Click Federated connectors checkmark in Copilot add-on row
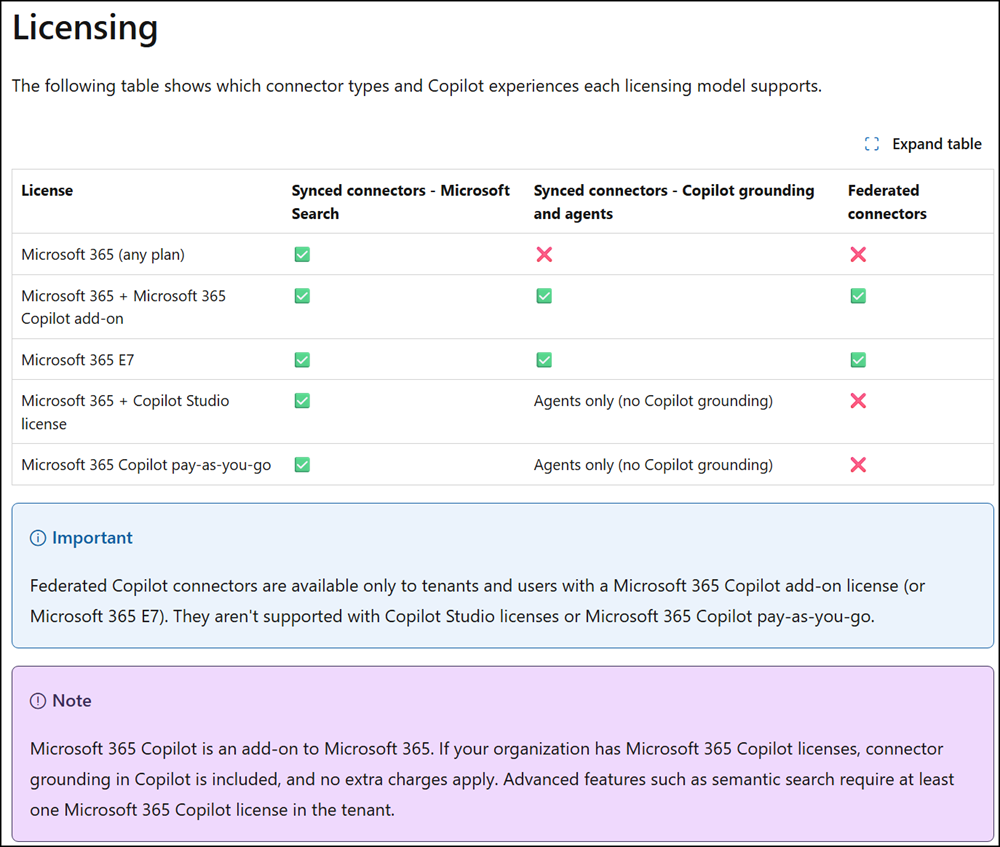Image resolution: width=1000 pixels, height=847 pixels. click(x=858, y=296)
